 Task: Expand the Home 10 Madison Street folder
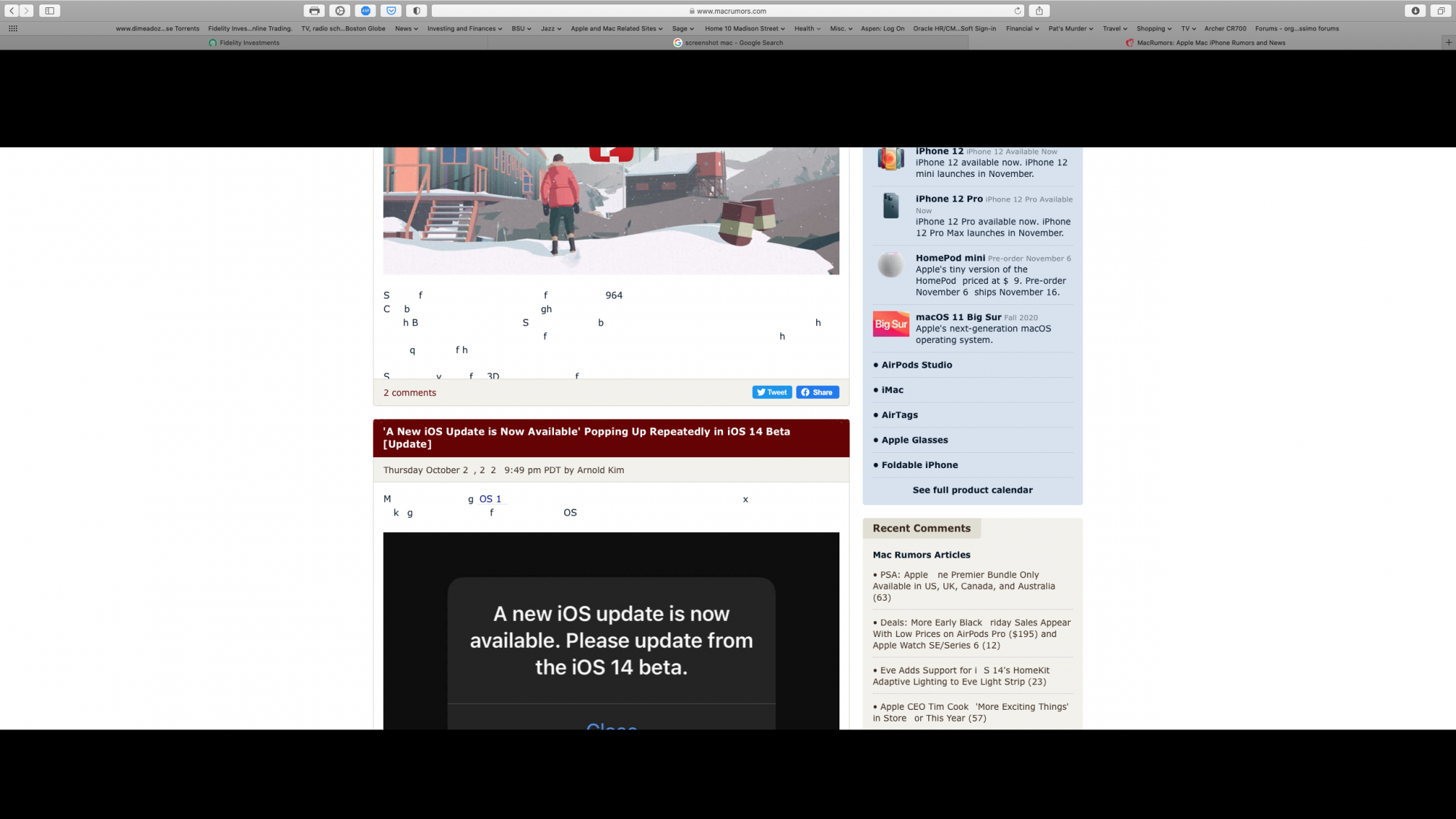click(745, 28)
